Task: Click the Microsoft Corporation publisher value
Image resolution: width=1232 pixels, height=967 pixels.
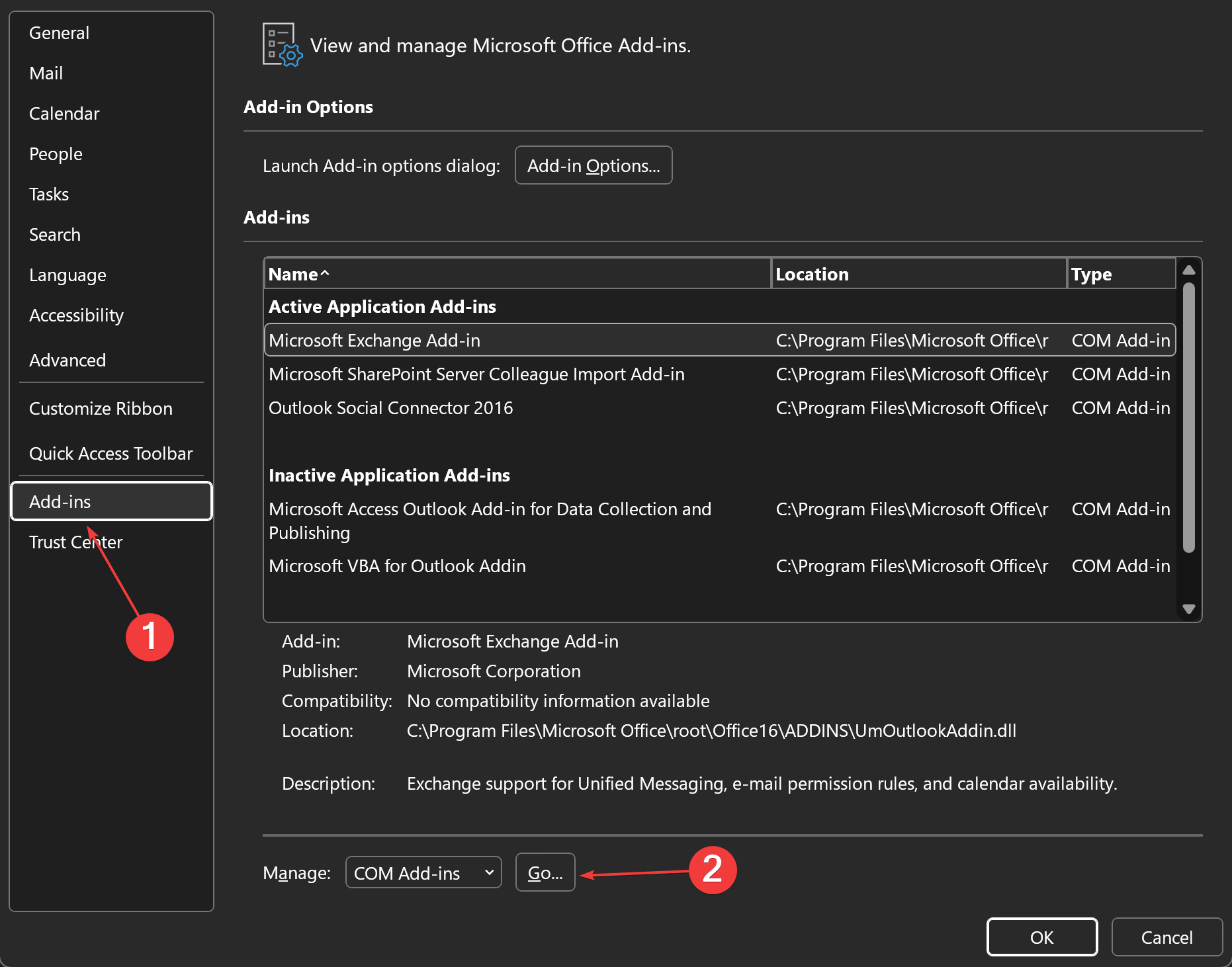Action: (494, 671)
